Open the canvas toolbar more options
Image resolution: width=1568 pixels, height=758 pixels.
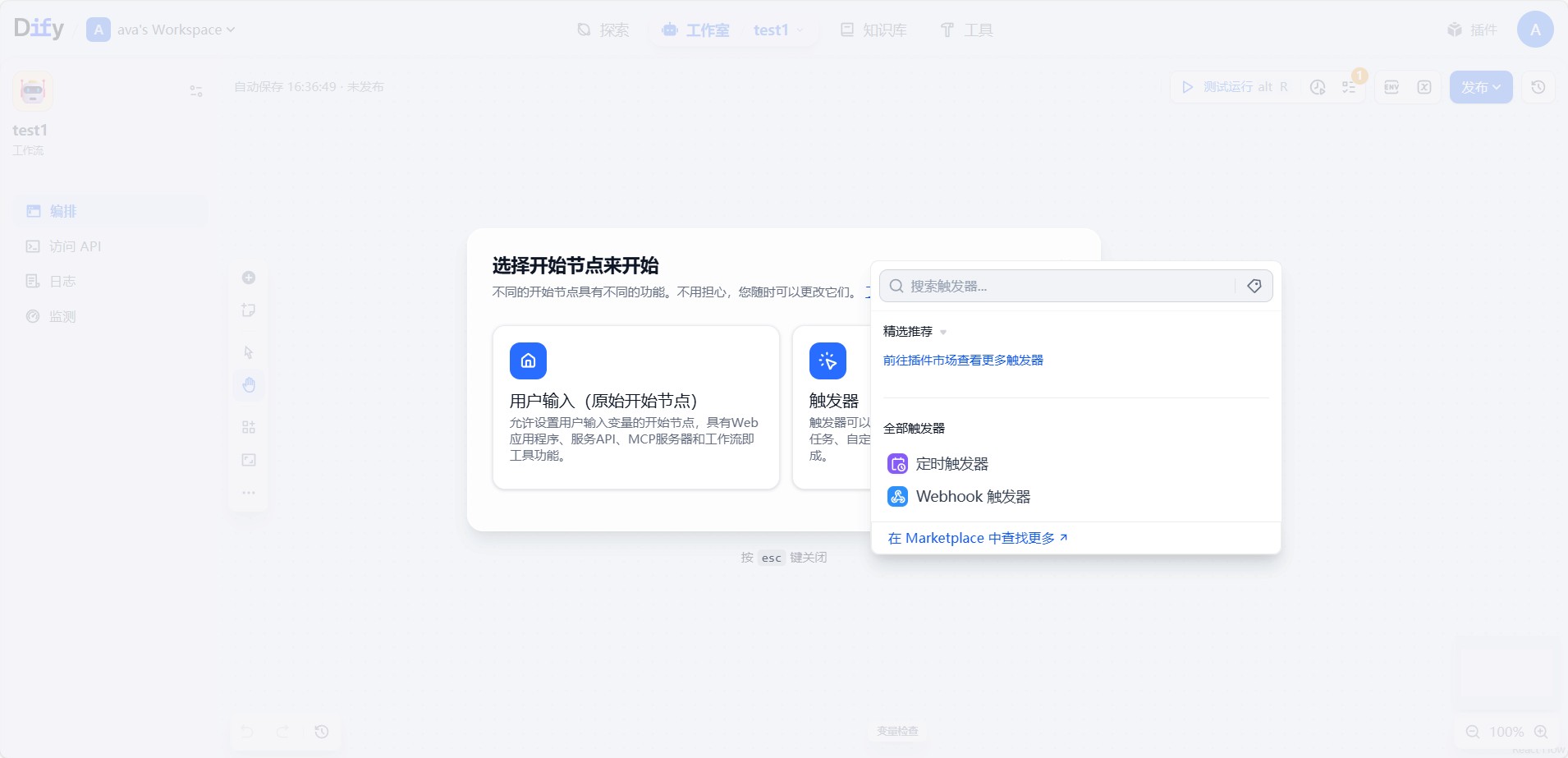(x=249, y=493)
